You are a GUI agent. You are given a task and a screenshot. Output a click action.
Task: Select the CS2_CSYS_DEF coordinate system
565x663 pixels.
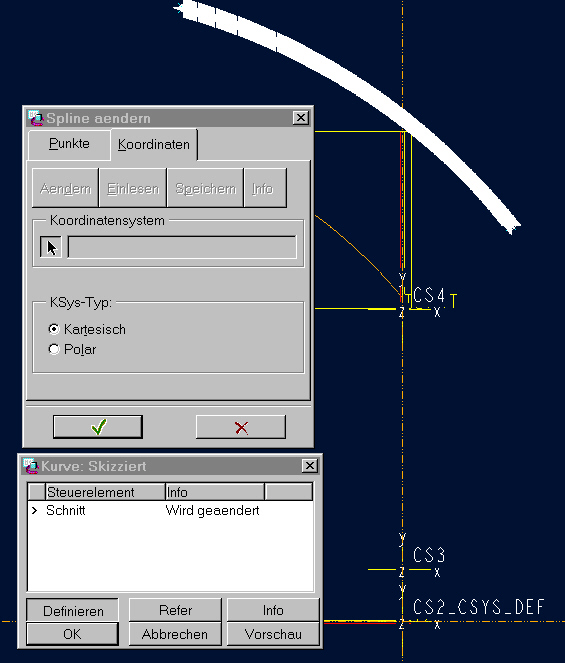click(x=478, y=607)
